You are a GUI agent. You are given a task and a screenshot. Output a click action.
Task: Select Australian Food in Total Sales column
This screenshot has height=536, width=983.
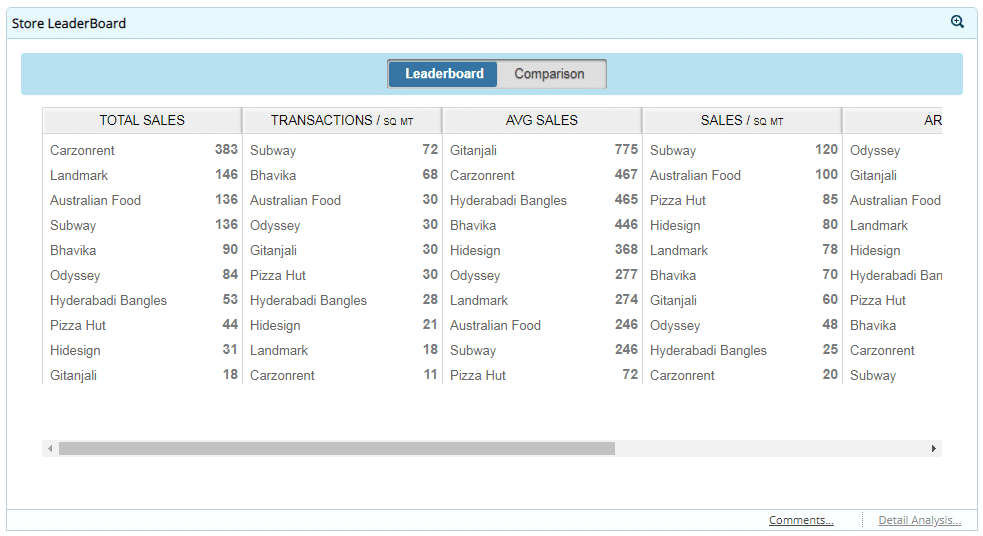click(95, 201)
